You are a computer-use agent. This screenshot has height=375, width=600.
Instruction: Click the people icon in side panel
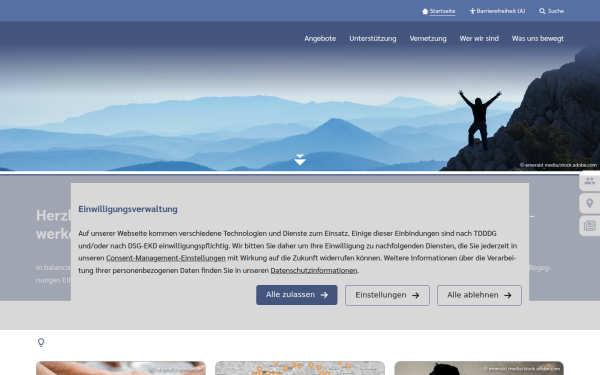[590, 181]
